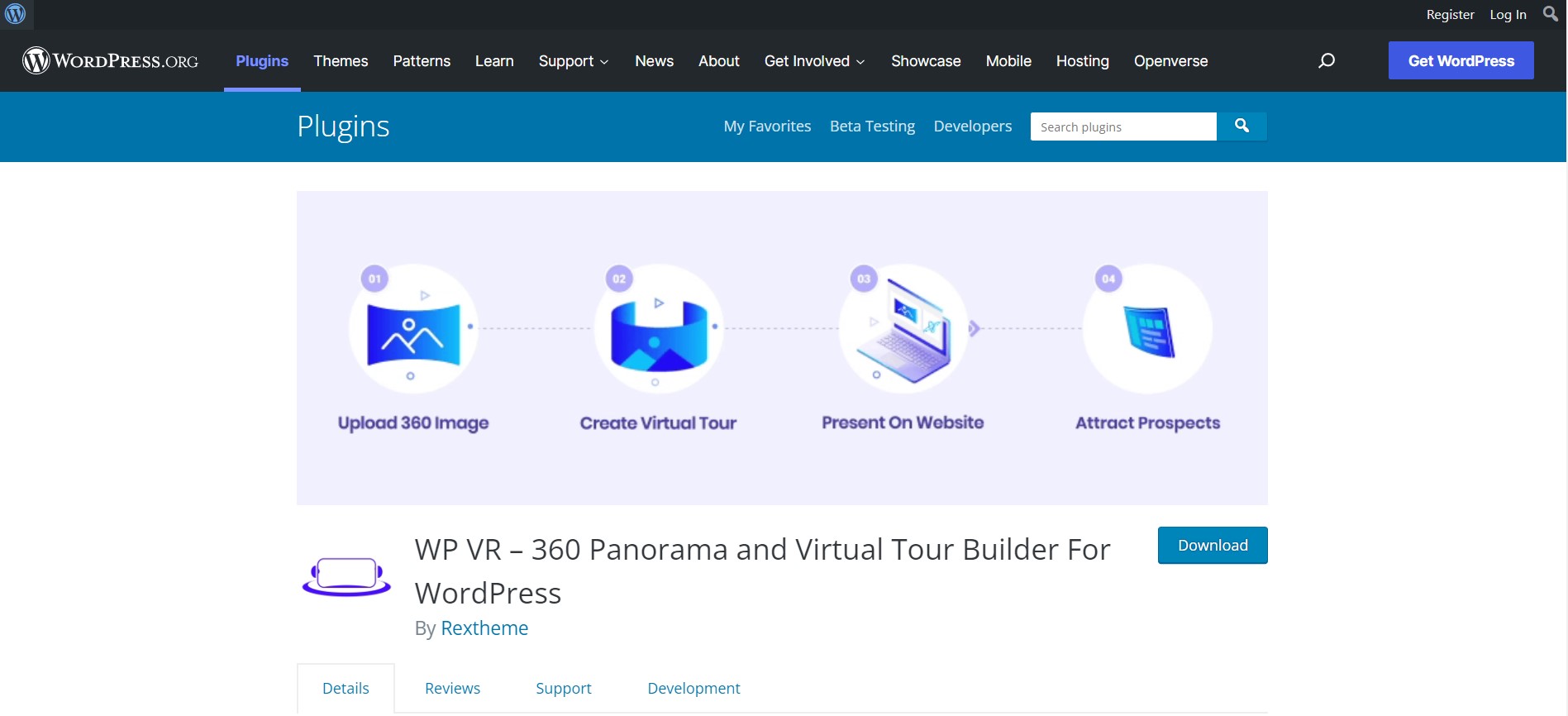Click the WP VR plugin headset icon
Screen dimensions: 1568x716
346,576
